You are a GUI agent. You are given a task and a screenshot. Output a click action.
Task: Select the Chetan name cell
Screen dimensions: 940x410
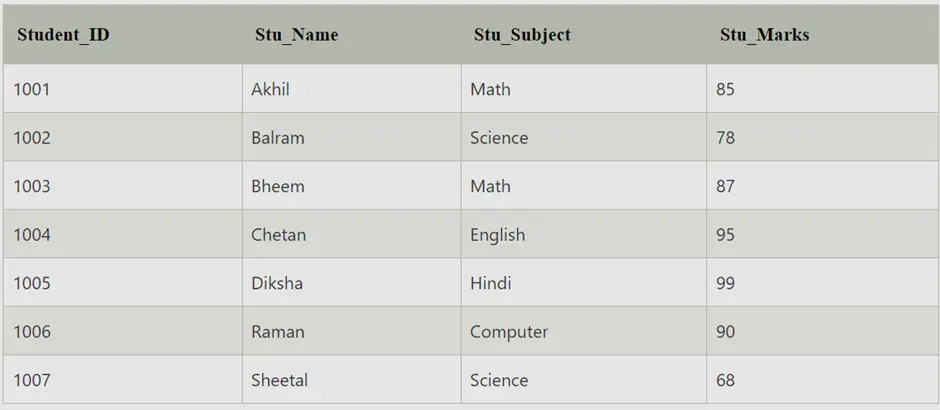click(352, 234)
